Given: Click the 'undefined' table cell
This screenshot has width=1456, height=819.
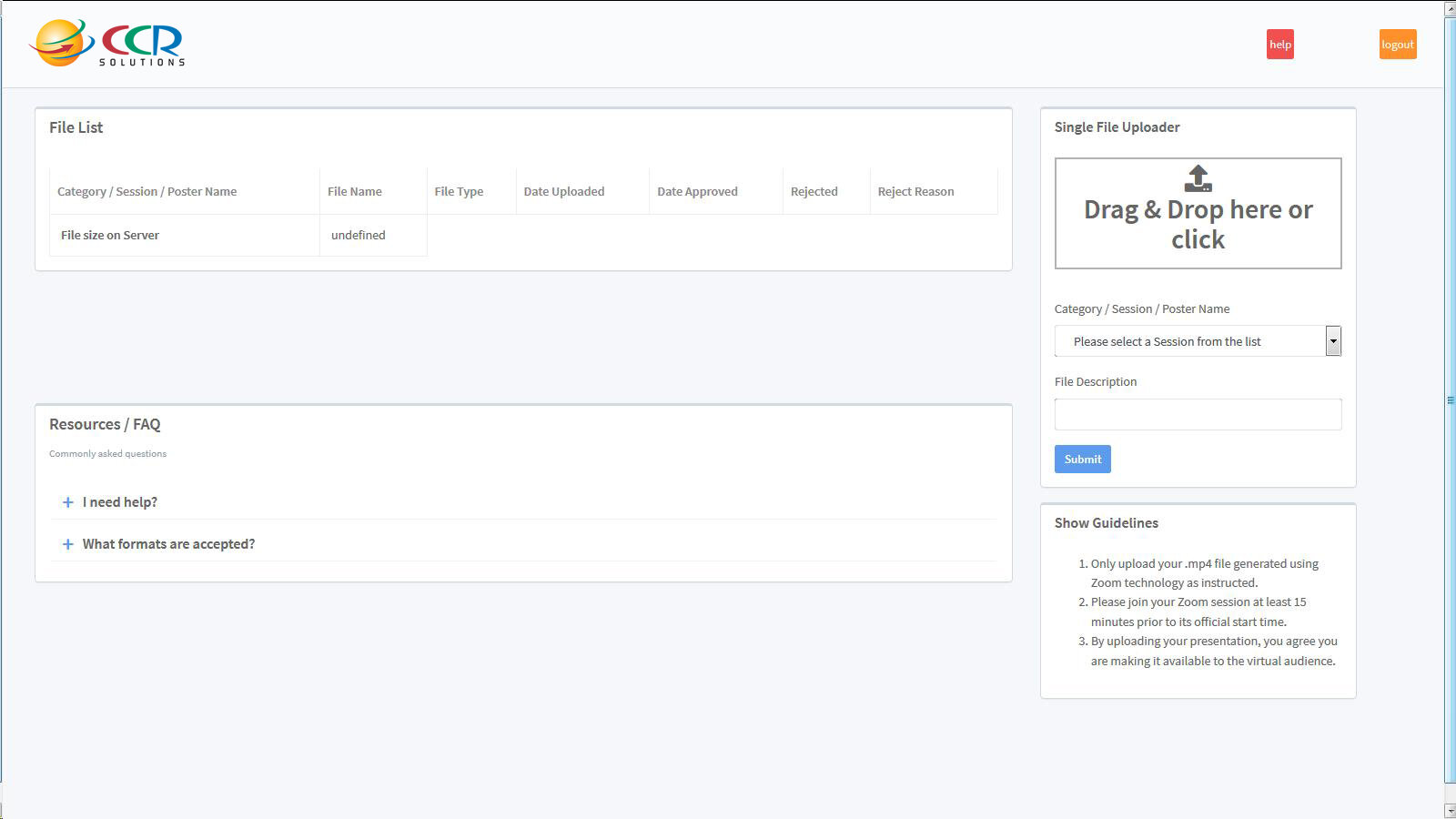Looking at the screenshot, I should pos(373,235).
